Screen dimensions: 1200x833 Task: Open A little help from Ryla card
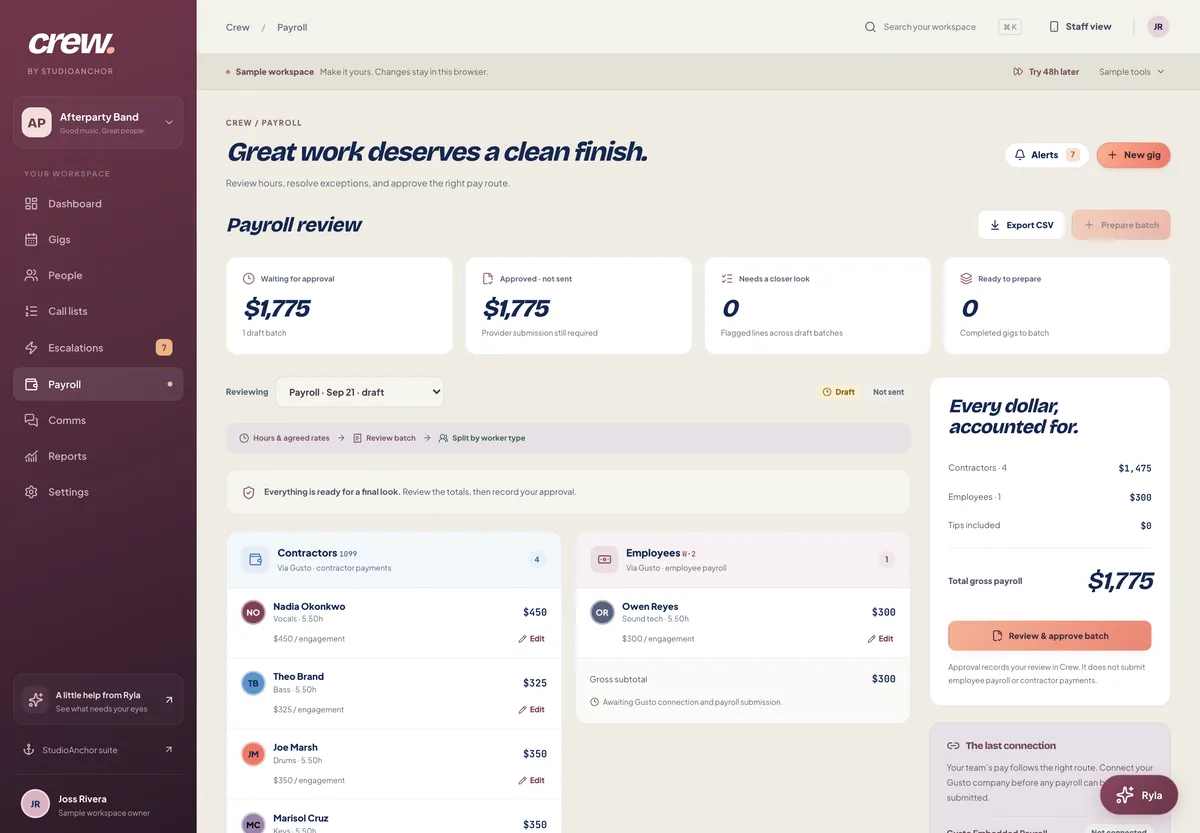point(98,700)
